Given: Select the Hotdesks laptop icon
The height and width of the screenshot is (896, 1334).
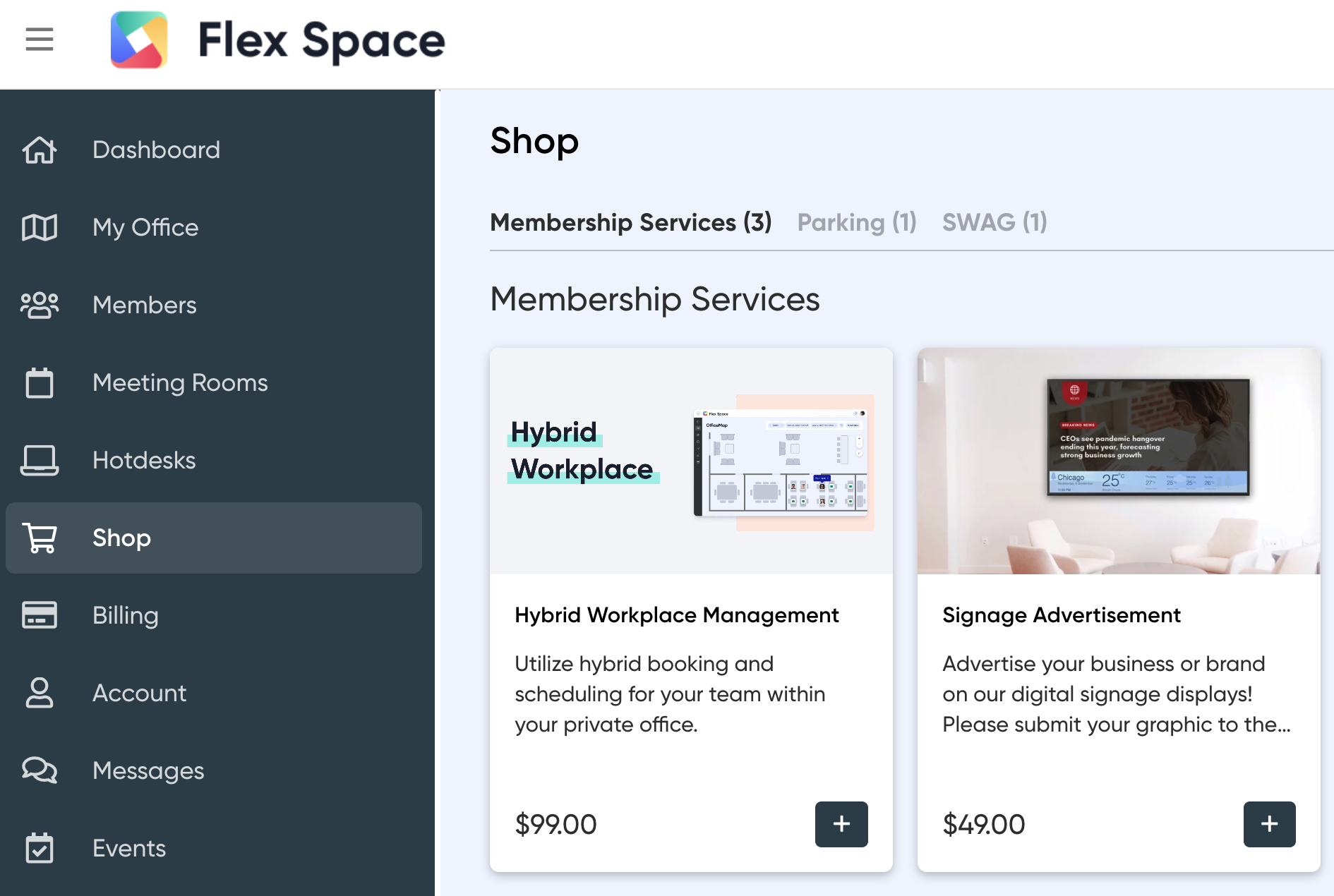Looking at the screenshot, I should coord(40,460).
